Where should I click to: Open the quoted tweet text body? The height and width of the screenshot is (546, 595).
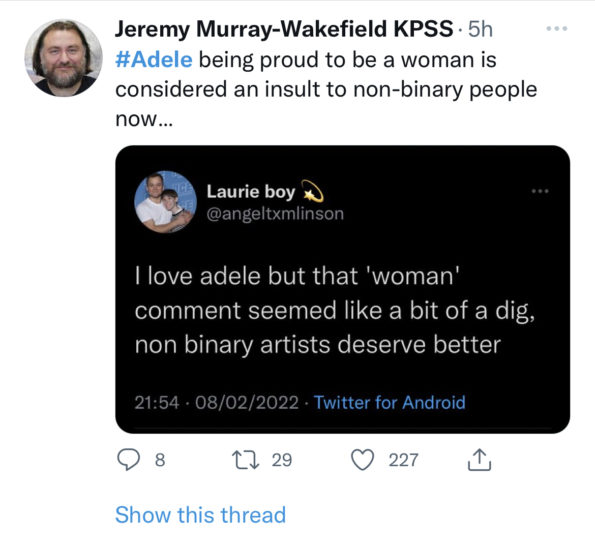coord(335,310)
